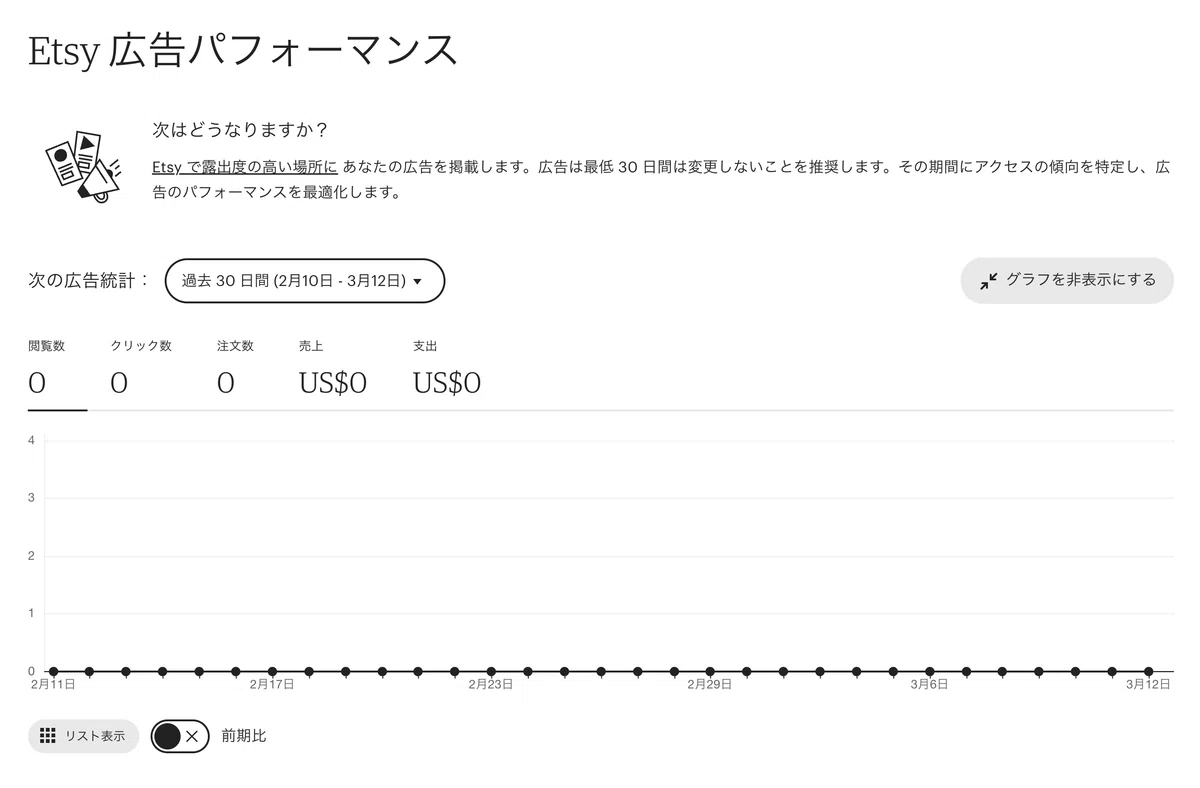Viewport: 1200px width, 788px height.
Task: Switch to the 注文数 metric tab
Action: 235,368
